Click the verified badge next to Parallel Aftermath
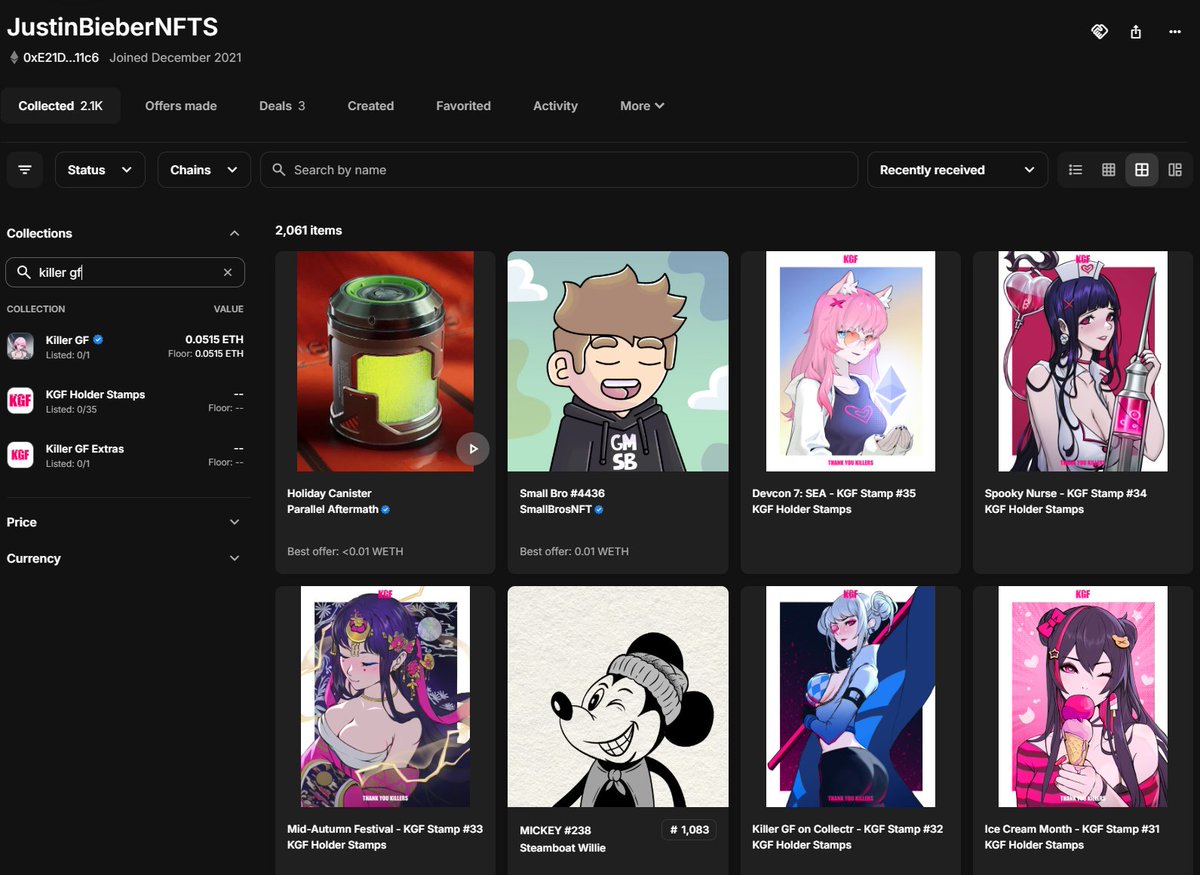This screenshot has width=1200, height=875. tap(386, 509)
